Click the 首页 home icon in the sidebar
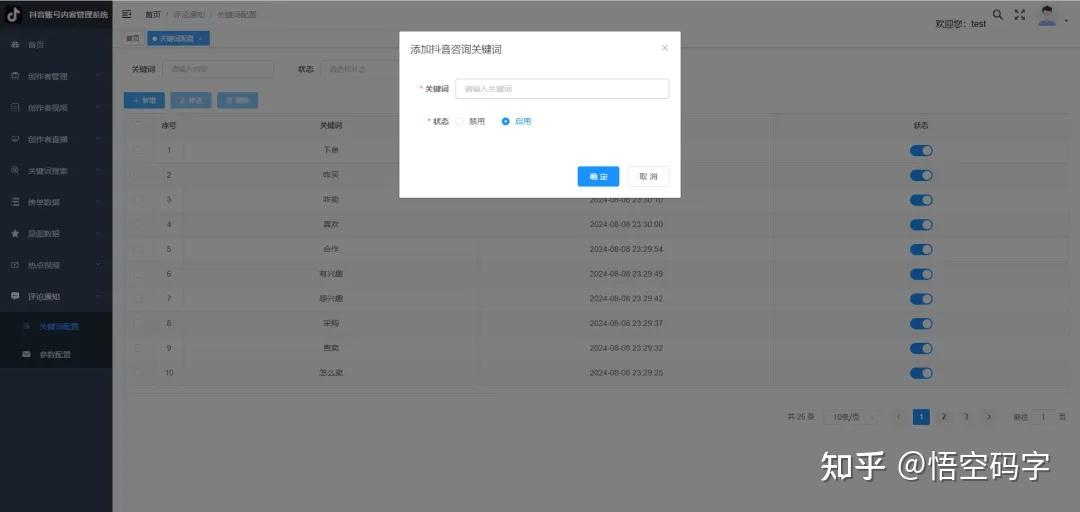This screenshot has height=512, width=1080. [x=15, y=44]
